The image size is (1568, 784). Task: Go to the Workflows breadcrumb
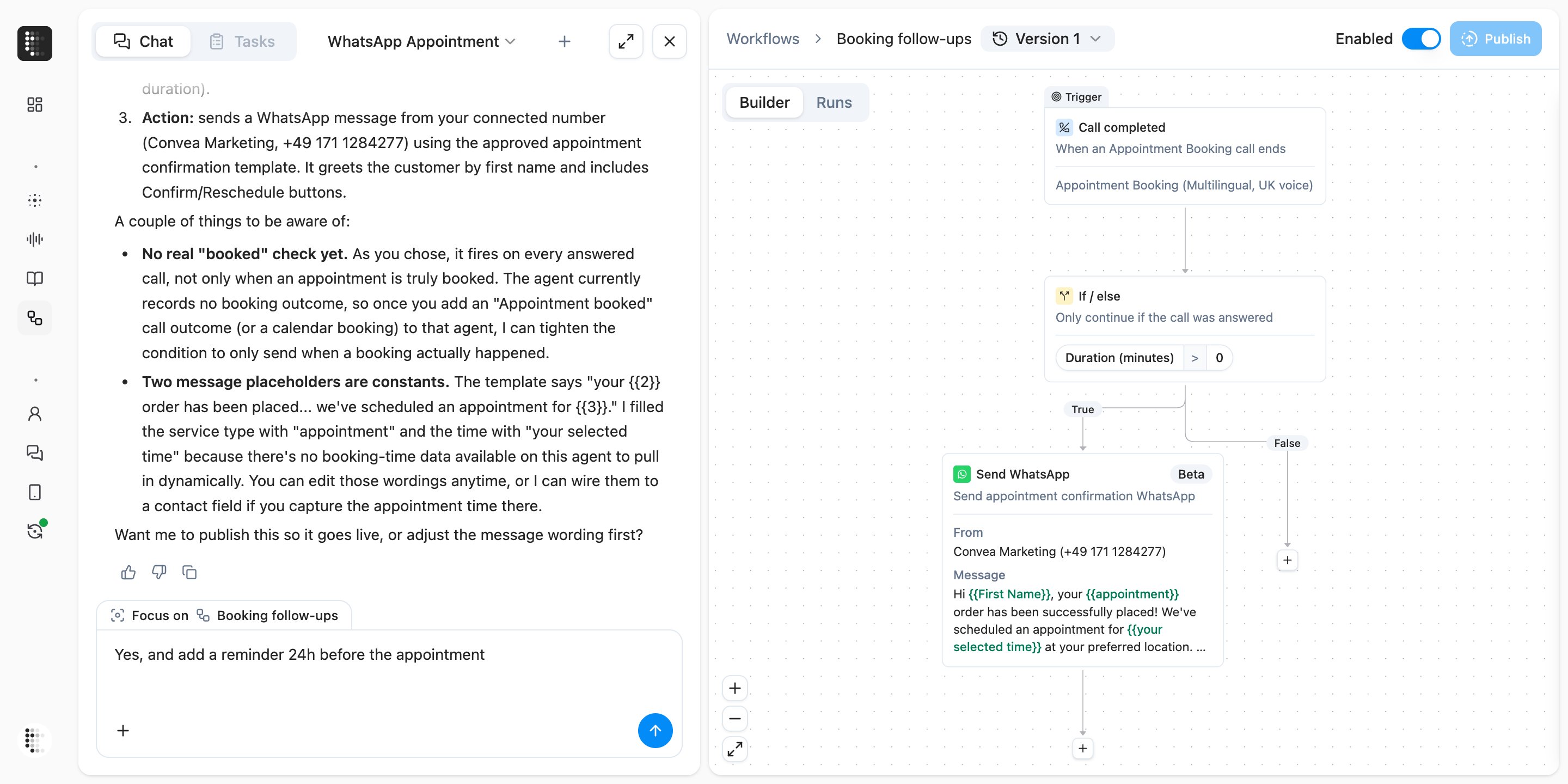[763, 39]
